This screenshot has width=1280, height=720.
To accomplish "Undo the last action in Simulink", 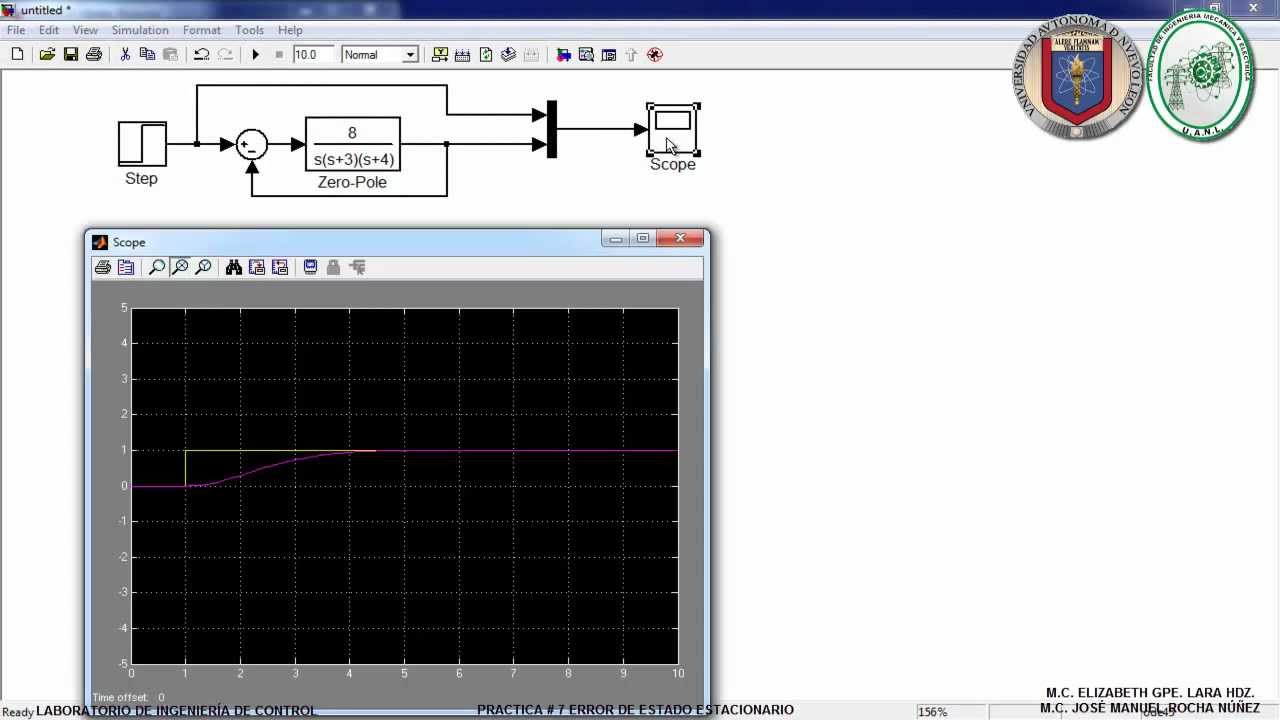I will (201, 55).
